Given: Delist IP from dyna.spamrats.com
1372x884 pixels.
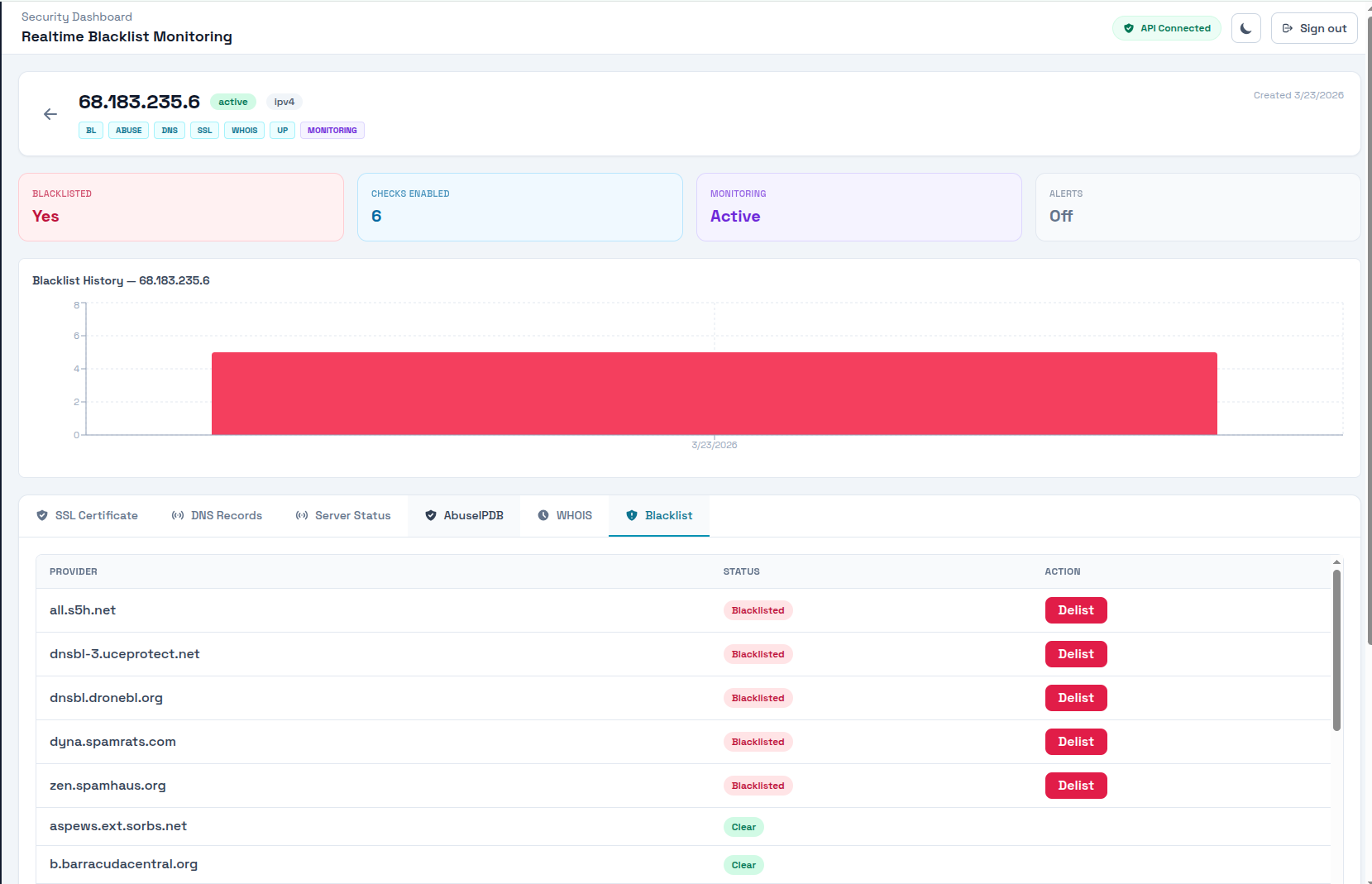Looking at the screenshot, I should 1076,742.
